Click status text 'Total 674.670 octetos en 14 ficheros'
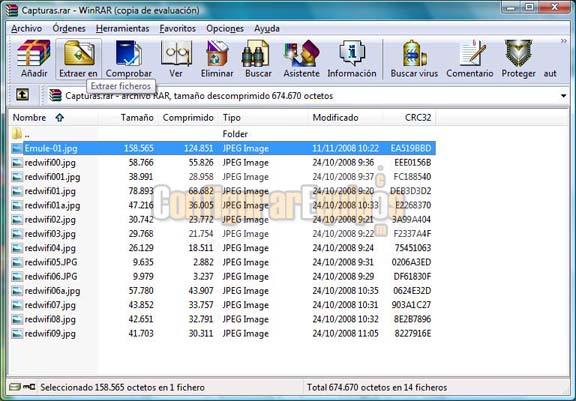Image resolution: width=576 pixels, height=401 pixels. tap(377, 387)
